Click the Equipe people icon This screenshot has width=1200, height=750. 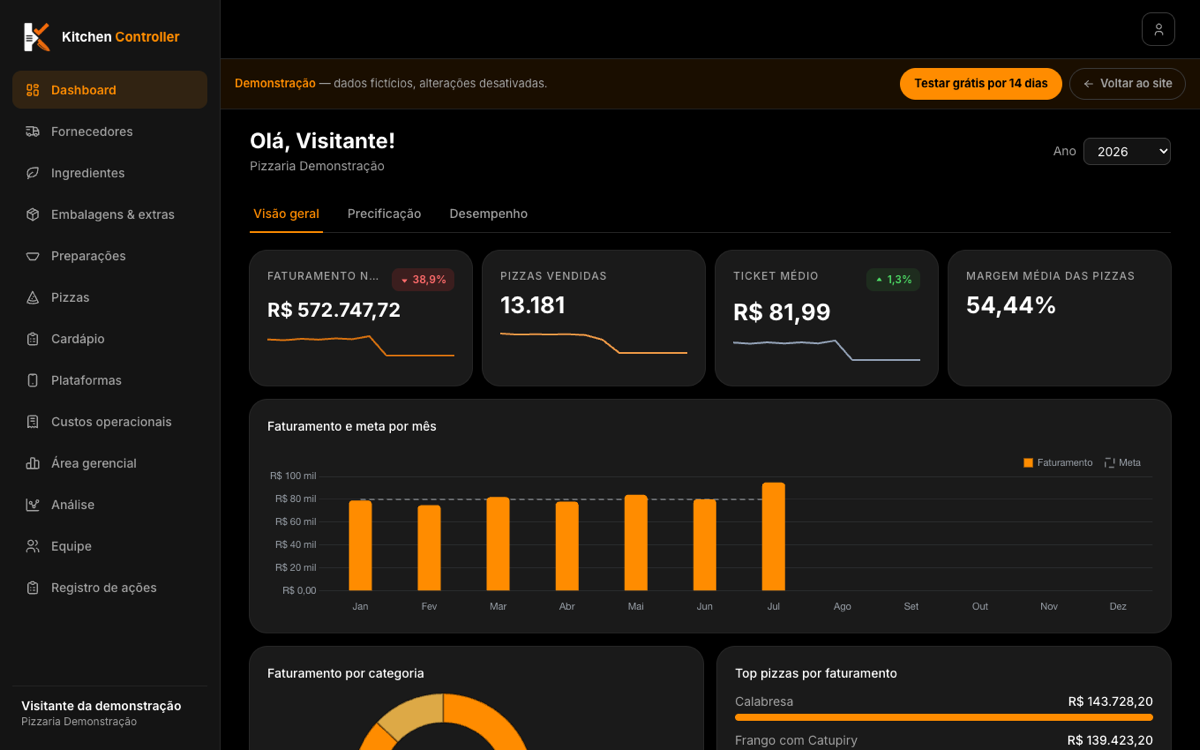(x=33, y=546)
